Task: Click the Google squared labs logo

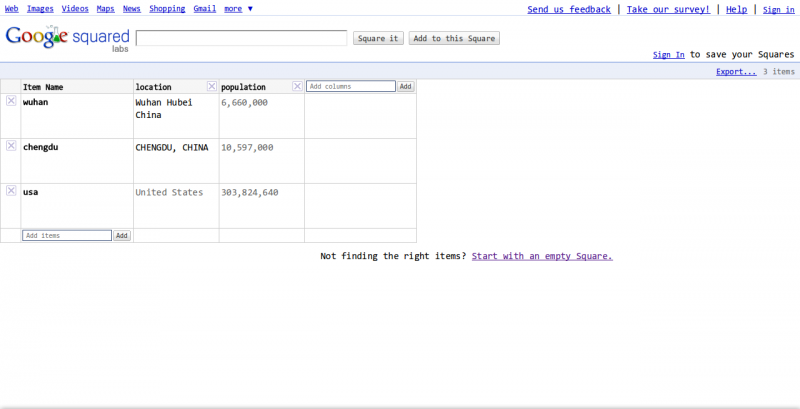Action: (x=67, y=38)
